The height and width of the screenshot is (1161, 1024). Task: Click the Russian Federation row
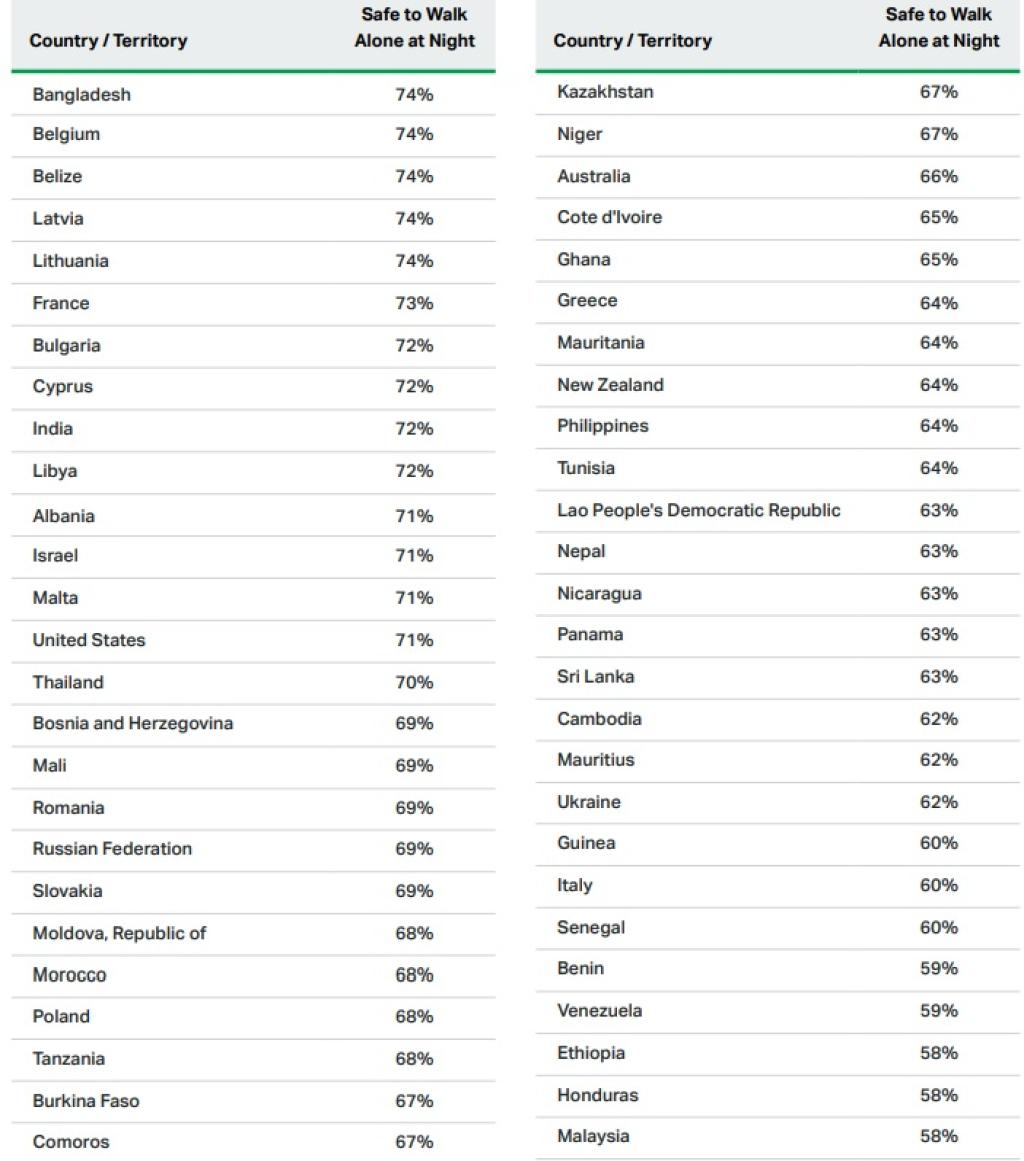pyautogui.click(x=112, y=848)
